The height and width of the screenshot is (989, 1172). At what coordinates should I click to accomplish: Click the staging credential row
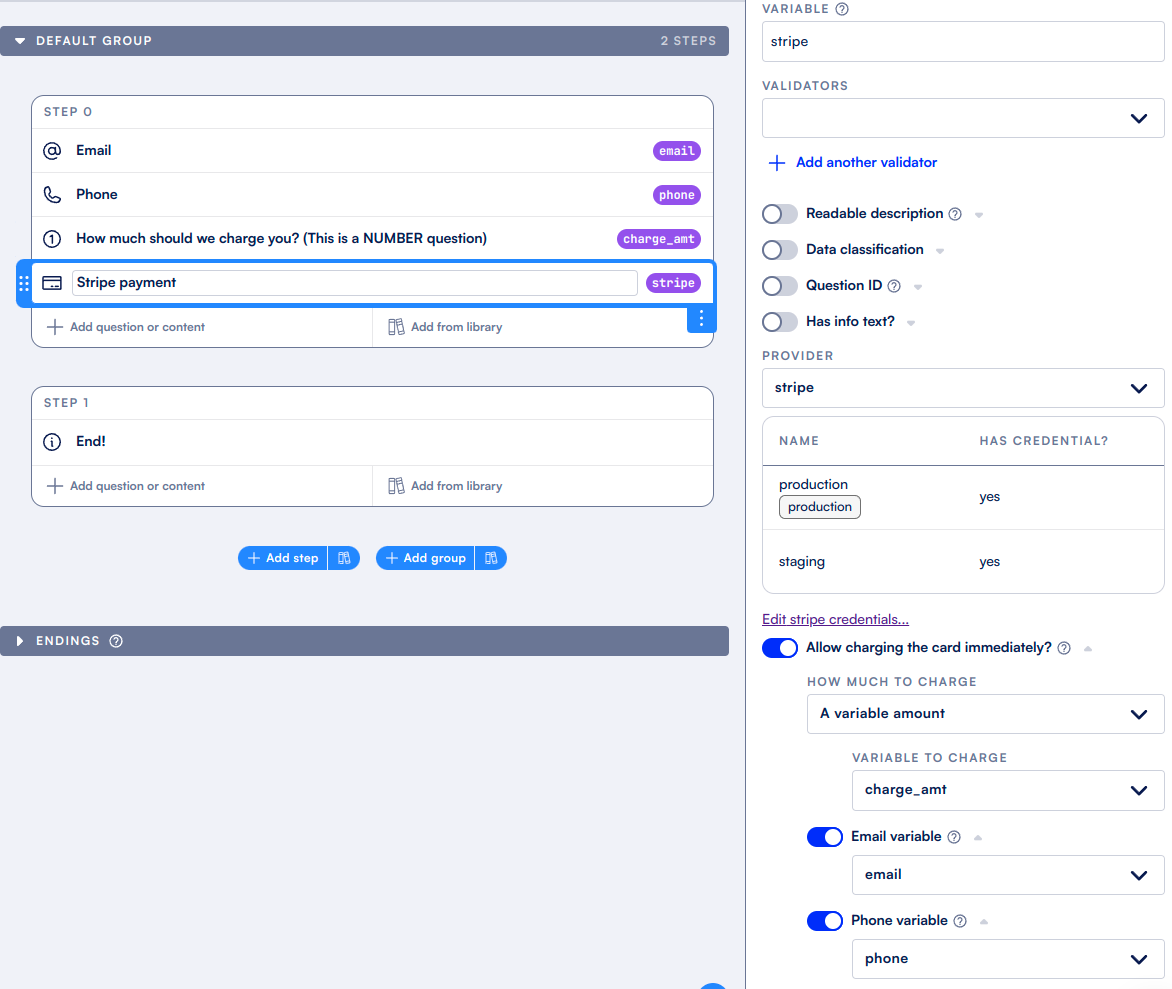[x=963, y=562]
